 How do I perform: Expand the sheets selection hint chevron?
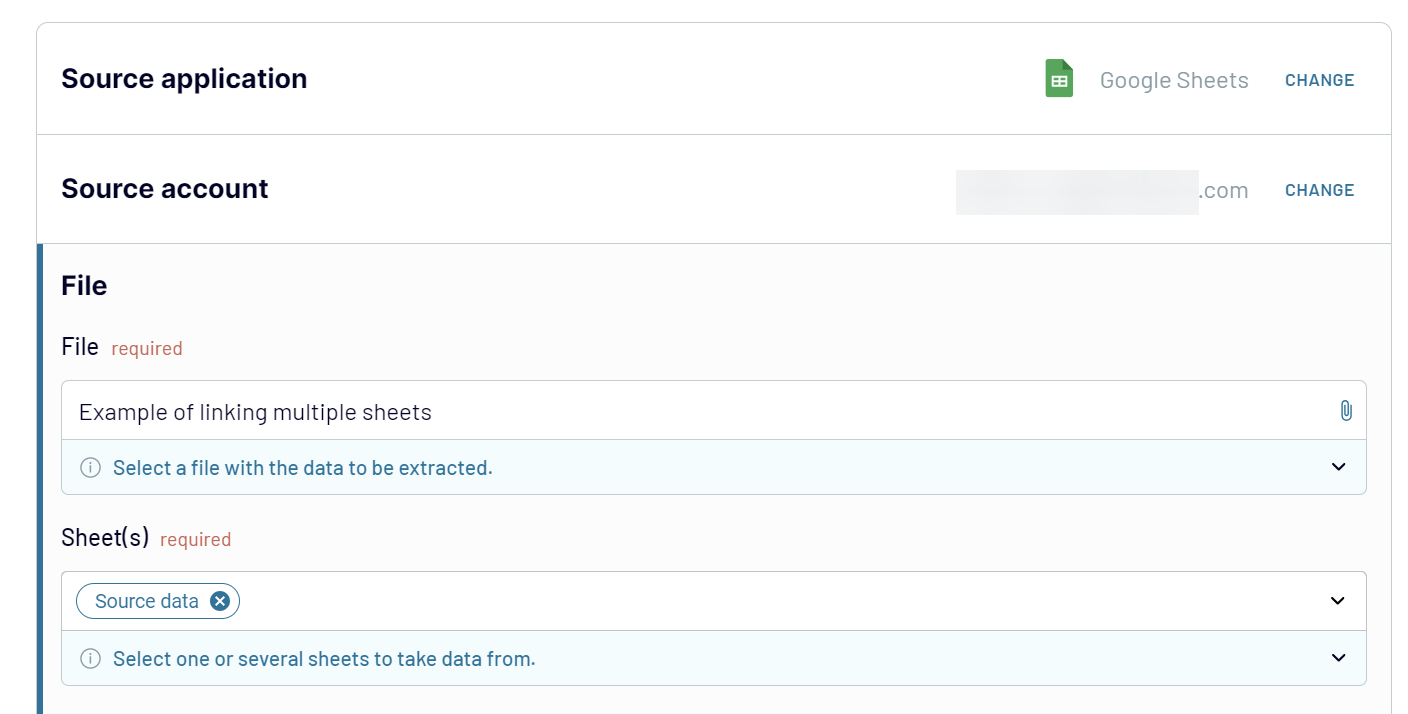click(x=1338, y=658)
